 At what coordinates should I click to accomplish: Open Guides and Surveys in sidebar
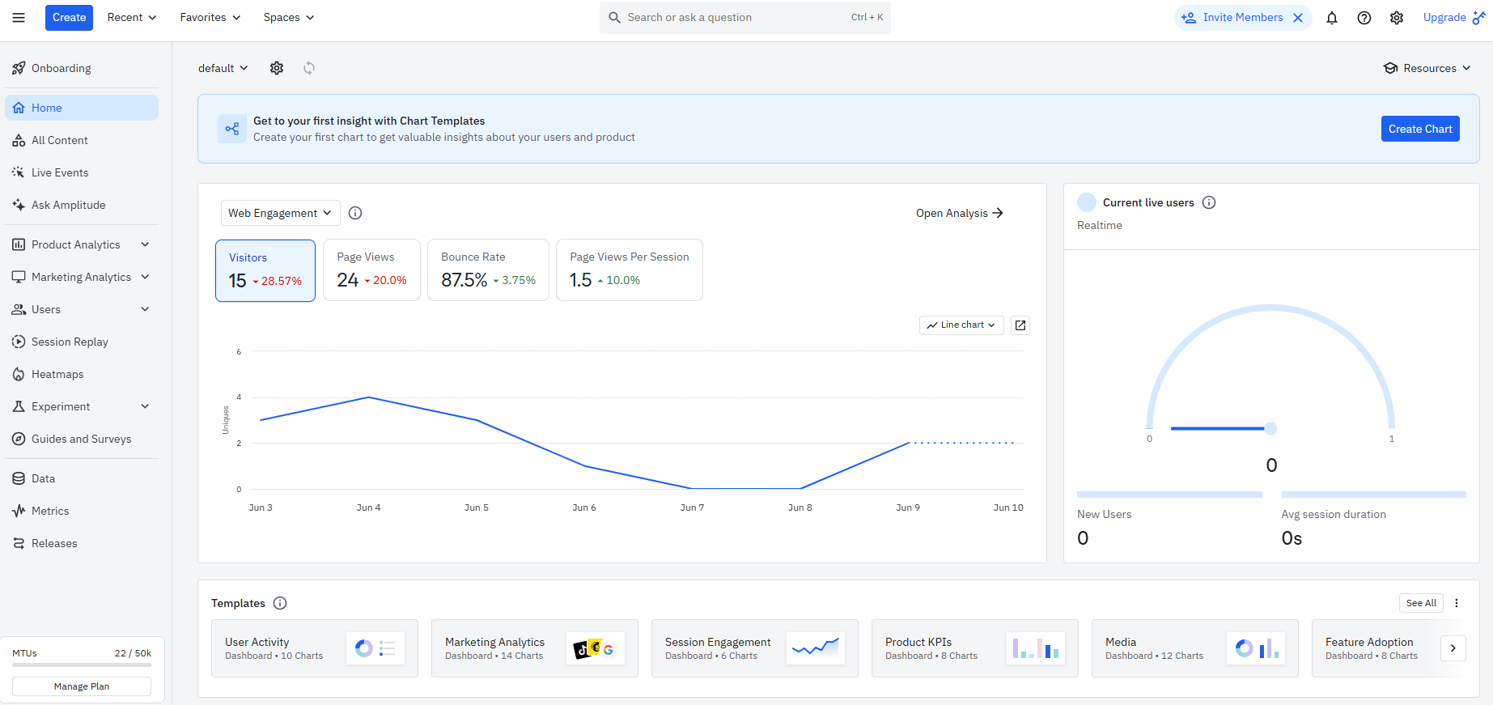pyautogui.click(x=82, y=439)
